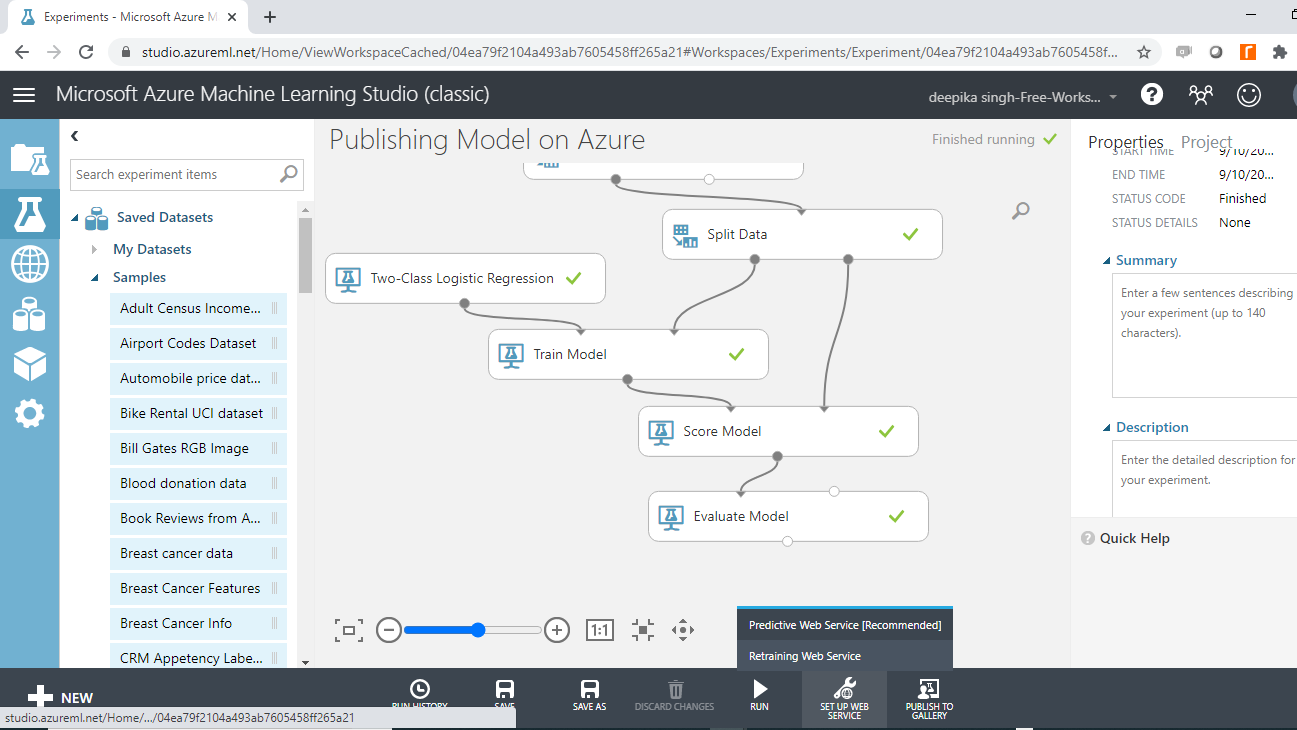Select the Two-Class Logistic Regression module
This screenshot has width=1297, height=730.
point(465,278)
